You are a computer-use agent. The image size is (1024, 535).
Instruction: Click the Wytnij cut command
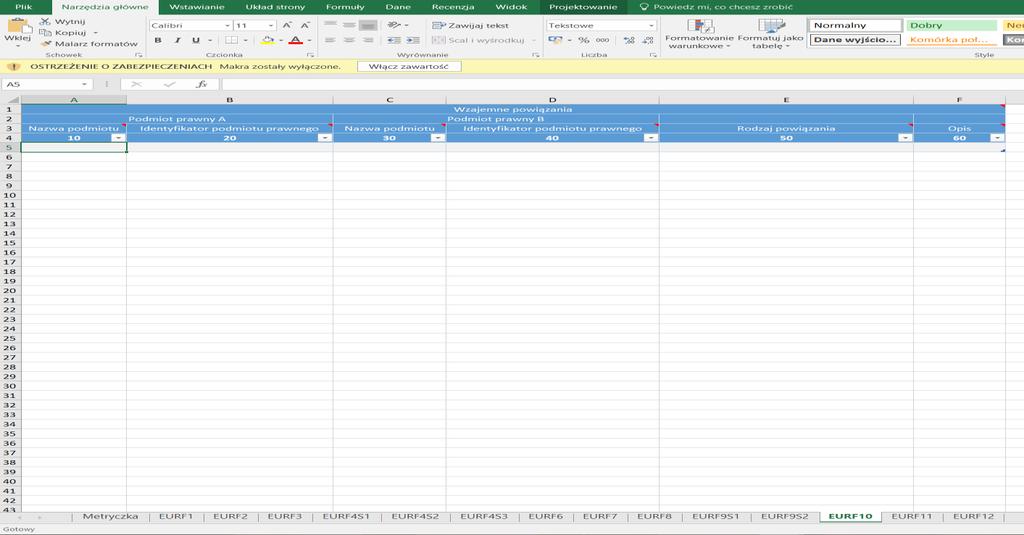coord(63,22)
